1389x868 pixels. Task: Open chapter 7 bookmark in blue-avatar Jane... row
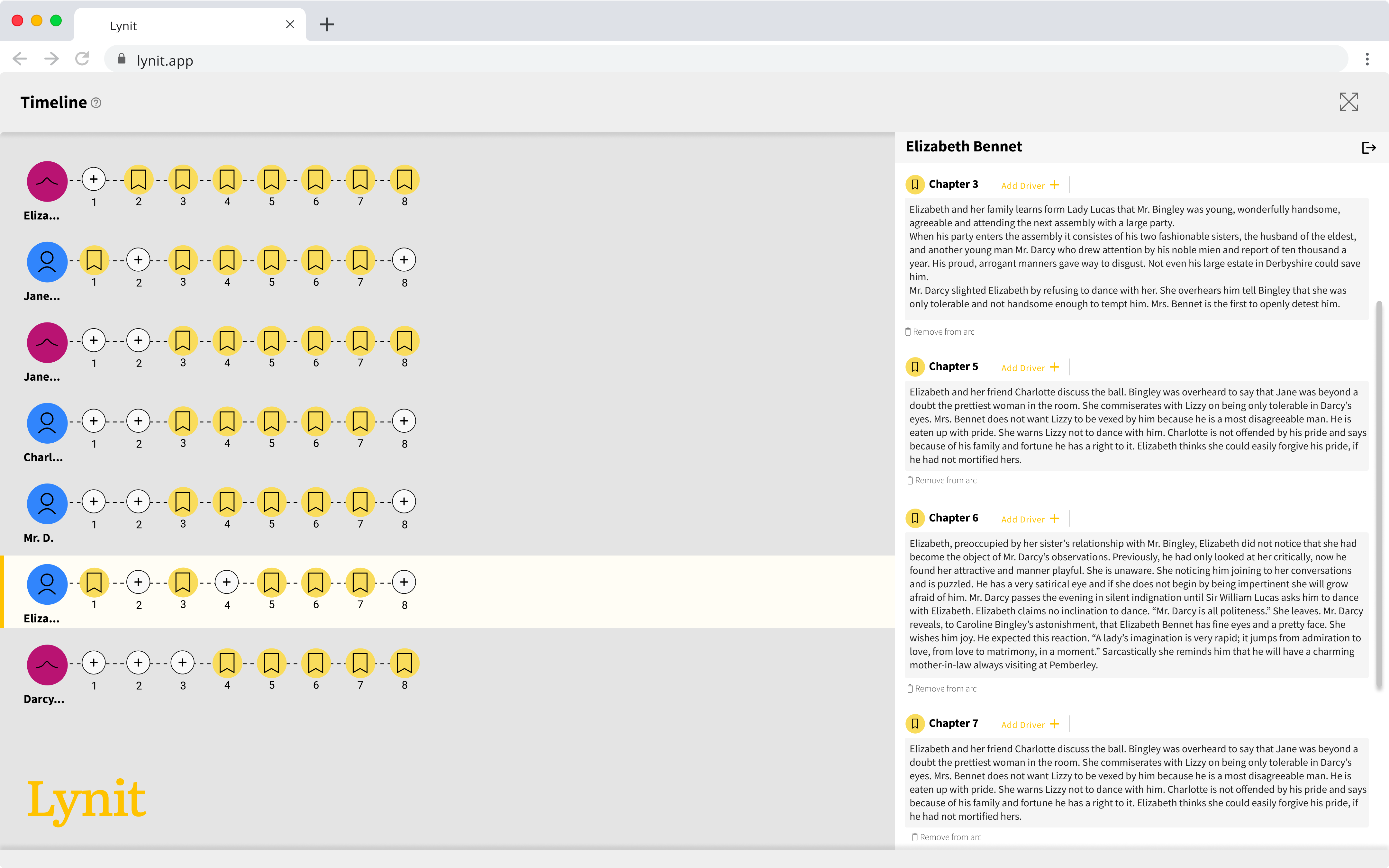click(360, 260)
